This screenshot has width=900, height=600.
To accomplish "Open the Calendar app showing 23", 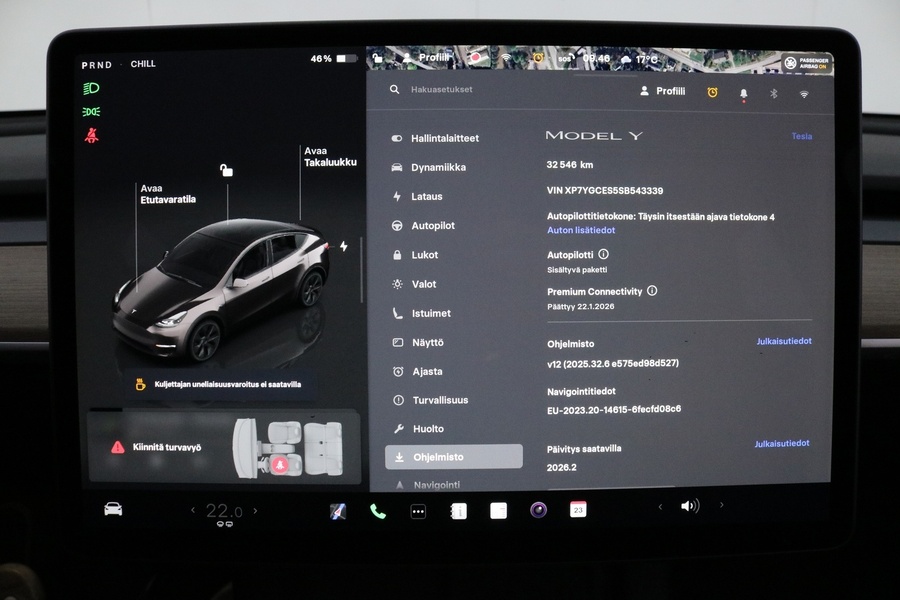I will [x=578, y=509].
